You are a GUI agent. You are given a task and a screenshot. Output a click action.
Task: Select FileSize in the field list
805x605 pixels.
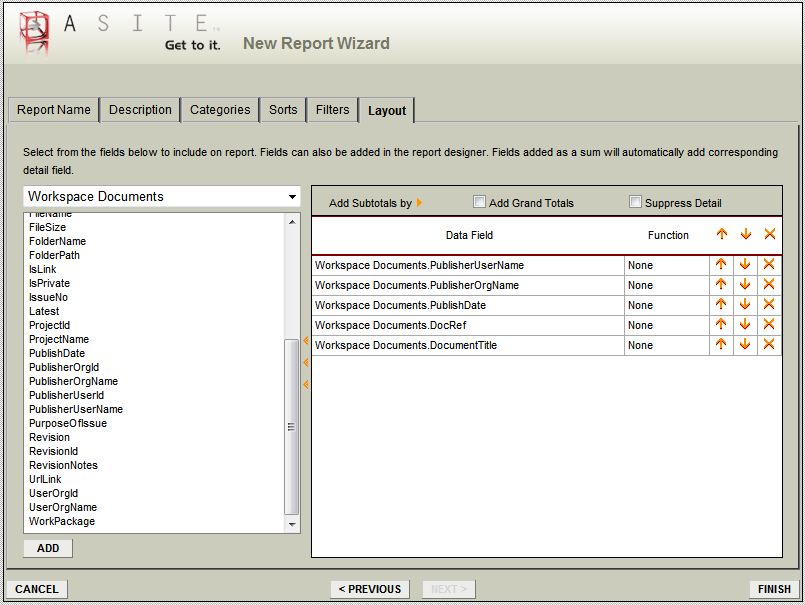(48, 227)
